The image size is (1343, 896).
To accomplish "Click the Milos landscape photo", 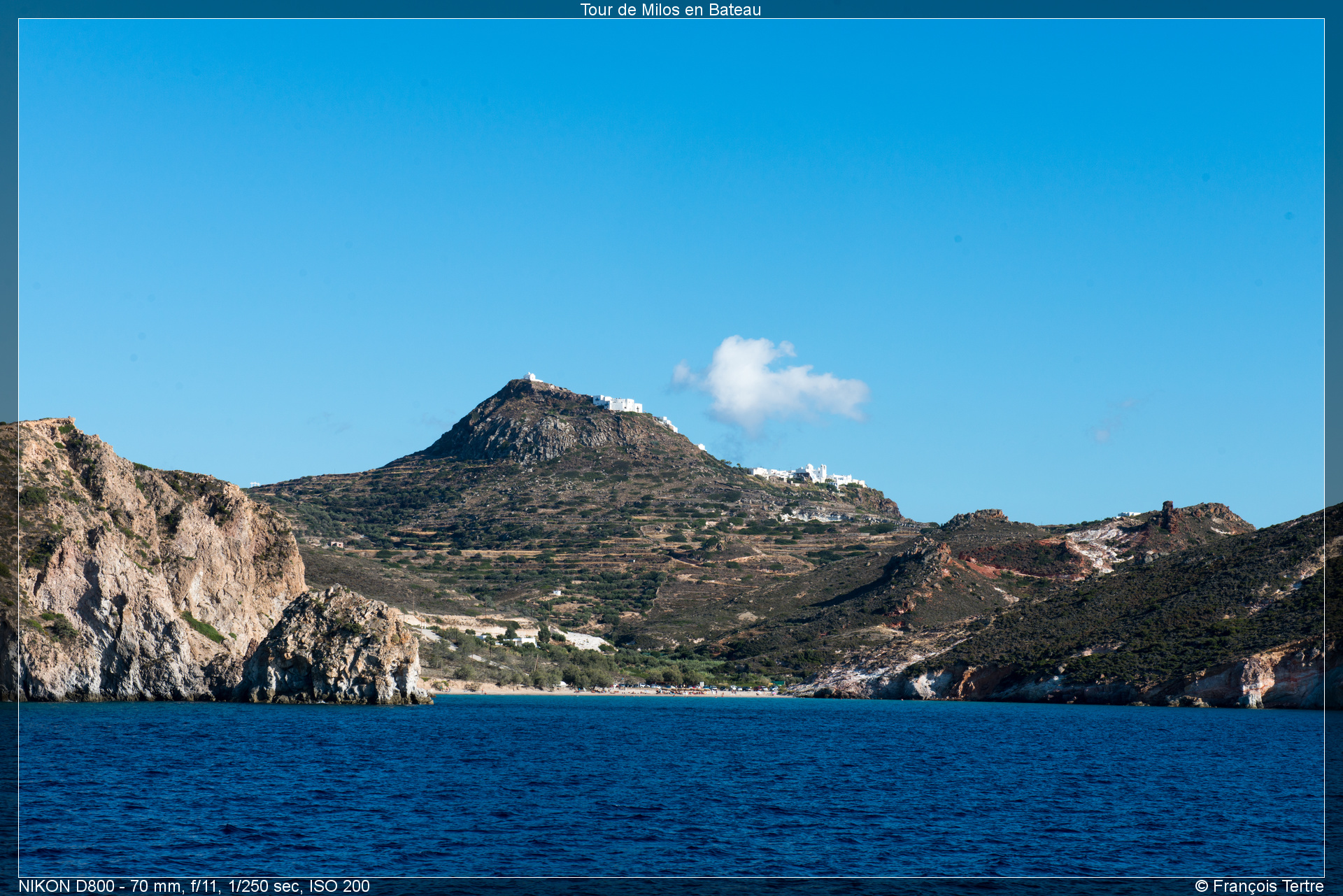I will (671, 448).
